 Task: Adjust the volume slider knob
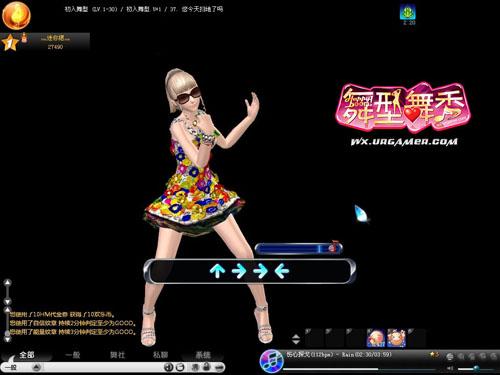pyautogui.click(x=476, y=368)
